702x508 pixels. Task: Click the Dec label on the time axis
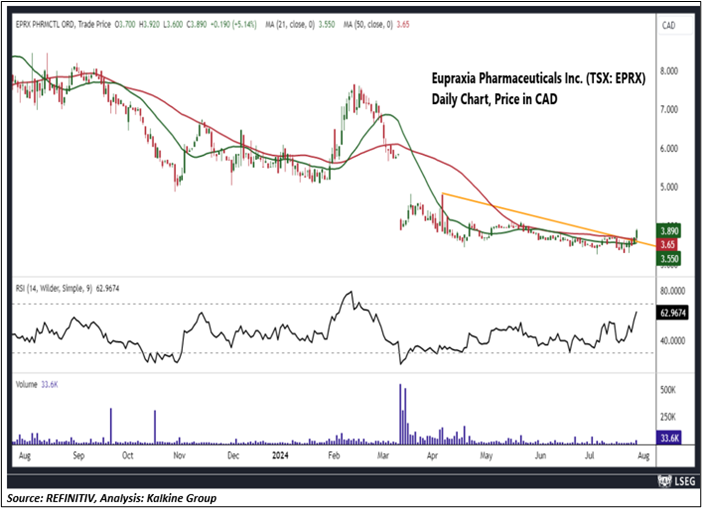tap(233, 456)
